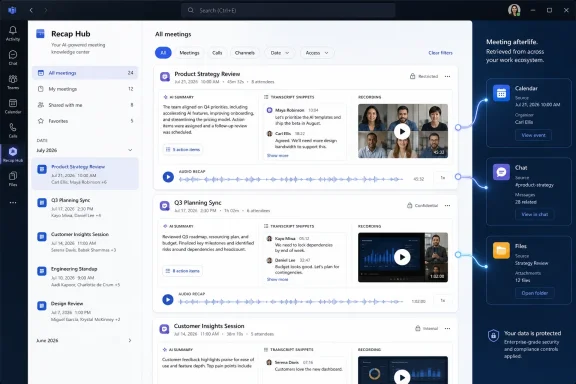The image size is (576, 384).
Task: Select My meetings in sidebar
Action: [x=85, y=89]
